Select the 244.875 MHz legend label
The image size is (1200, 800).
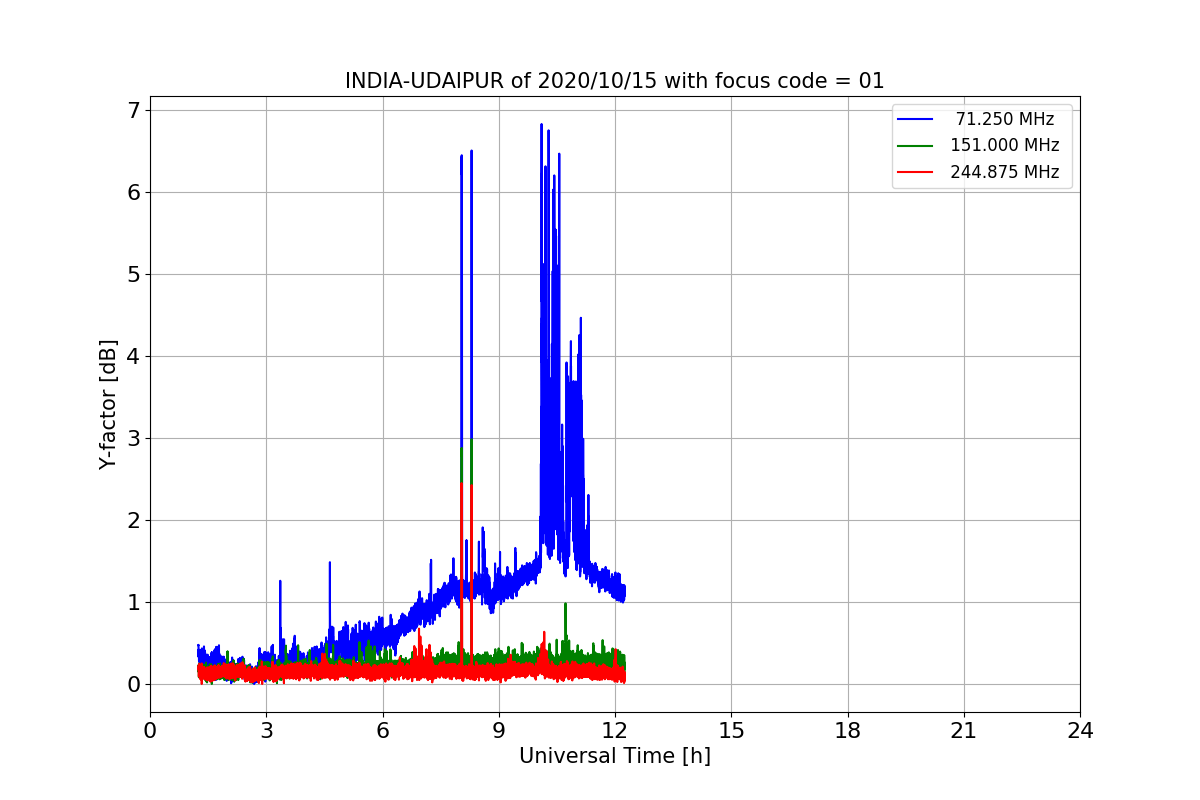pyautogui.click(x=1004, y=172)
